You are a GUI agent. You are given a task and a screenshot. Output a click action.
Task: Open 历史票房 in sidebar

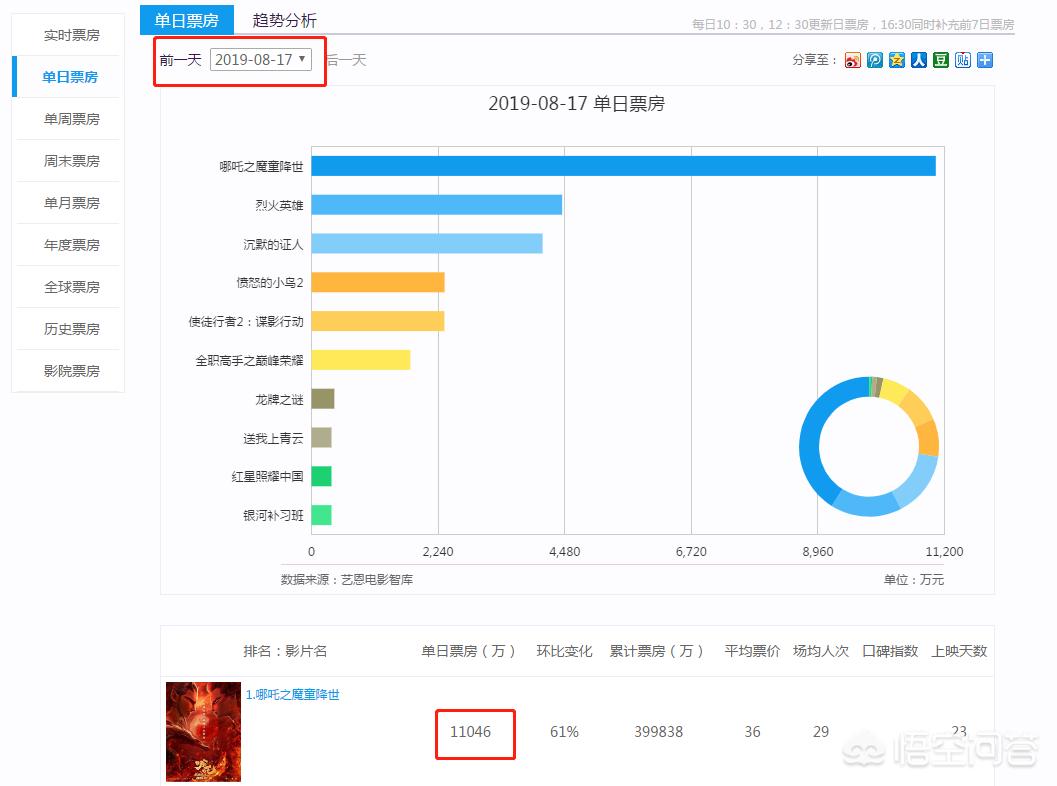[71, 328]
